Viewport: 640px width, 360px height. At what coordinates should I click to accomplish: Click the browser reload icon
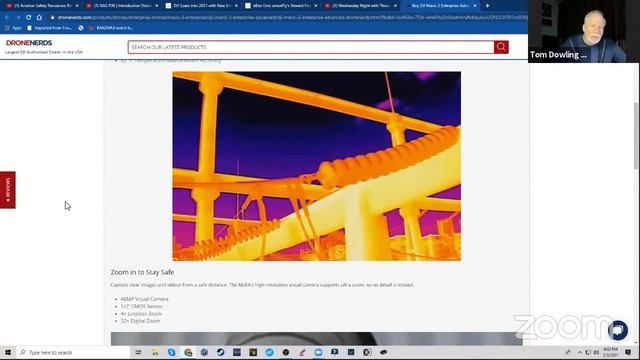pyautogui.click(x=28, y=17)
